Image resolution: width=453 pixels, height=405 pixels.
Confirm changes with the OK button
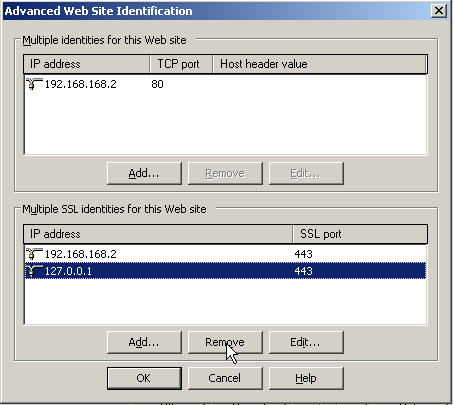[x=144, y=378]
